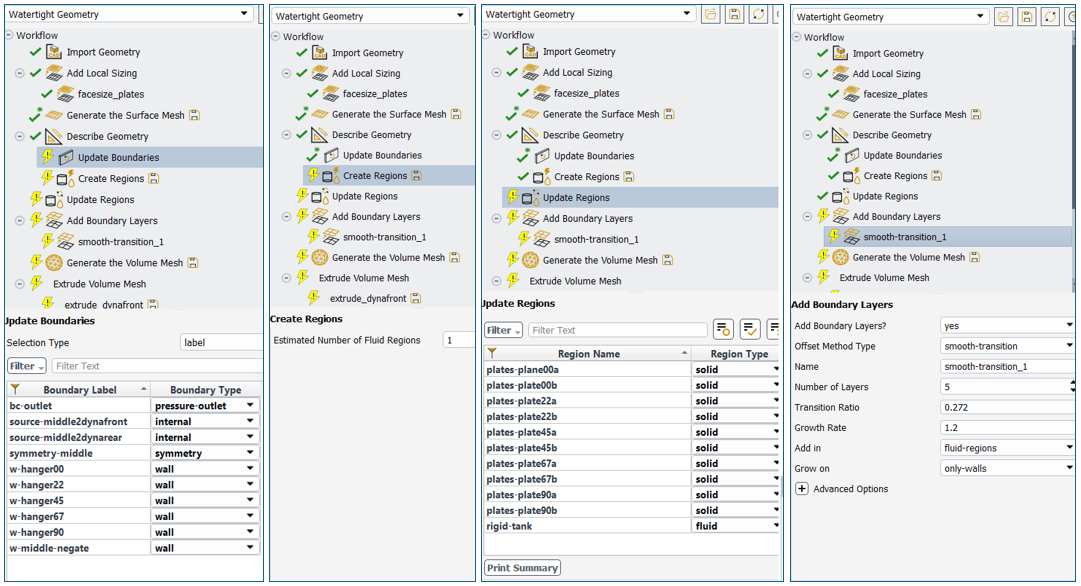Select the source-middle2dynarear boundary label
Image resolution: width=1081 pixels, height=586 pixels.
click(65, 438)
